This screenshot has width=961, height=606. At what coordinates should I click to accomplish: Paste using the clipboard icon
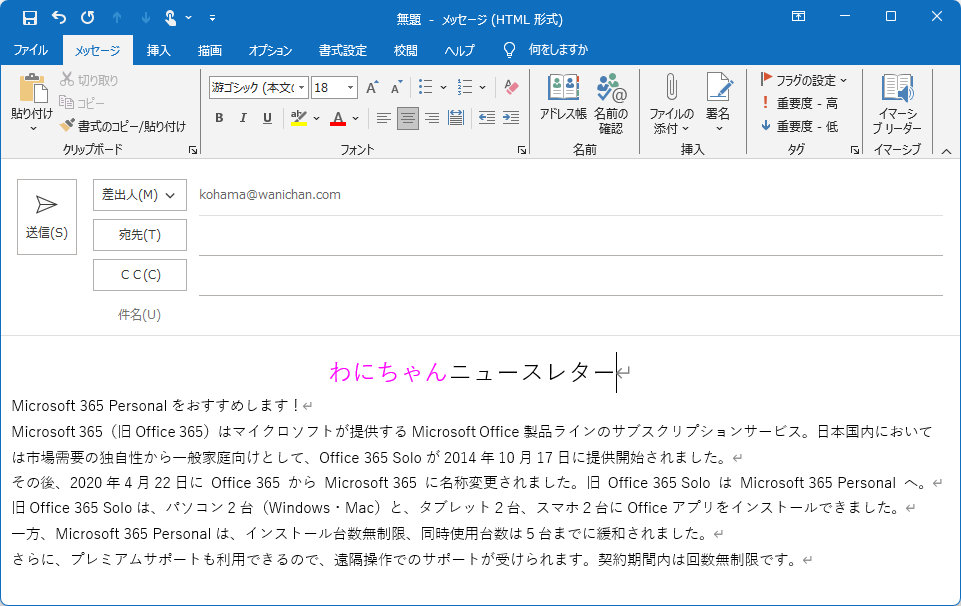(x=32, y=89)
